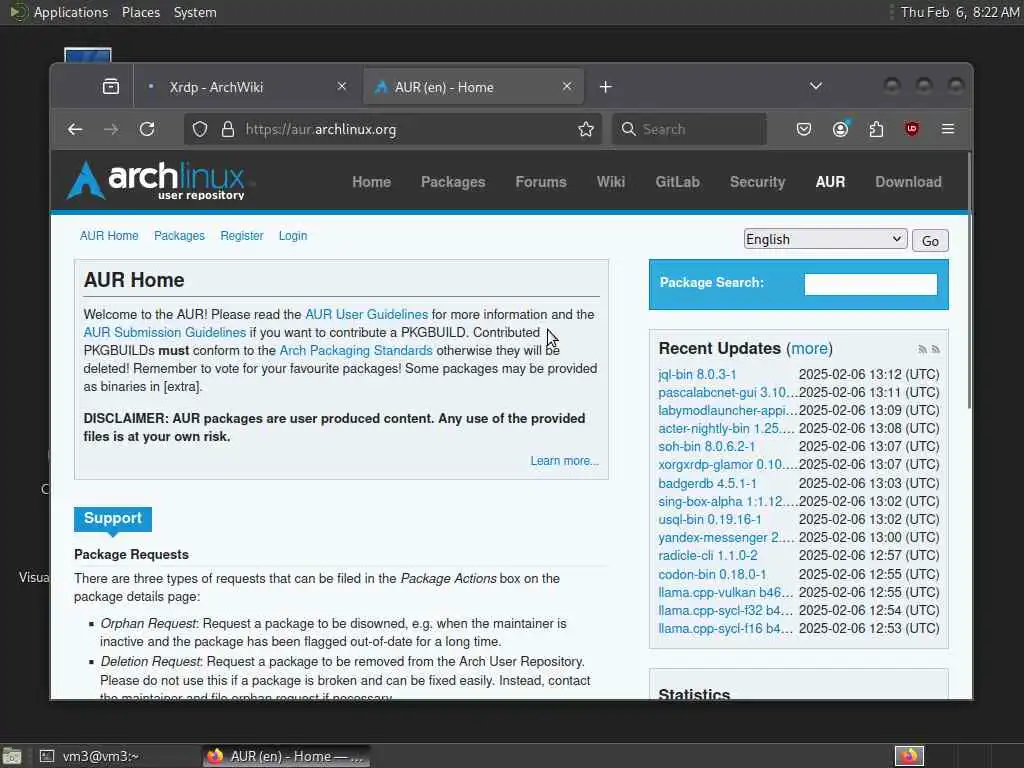Image resolution: width=1024 pixels, height=768 pixels.
Task: Open the Home nav item in Arch header
Action: click(372, 182)
